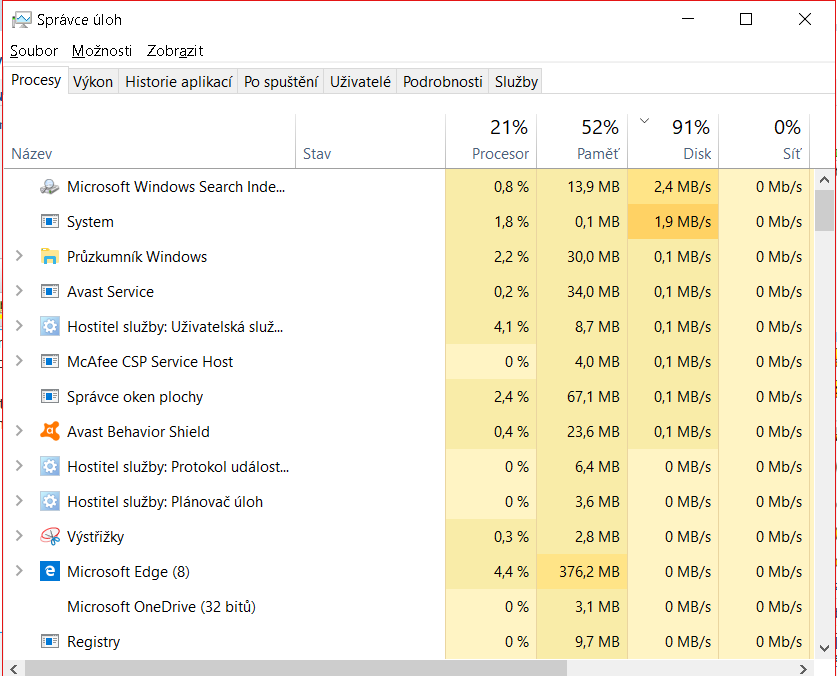Open the Možnosti menu
This screenshot has width=837, height=676.
point(102,51)
